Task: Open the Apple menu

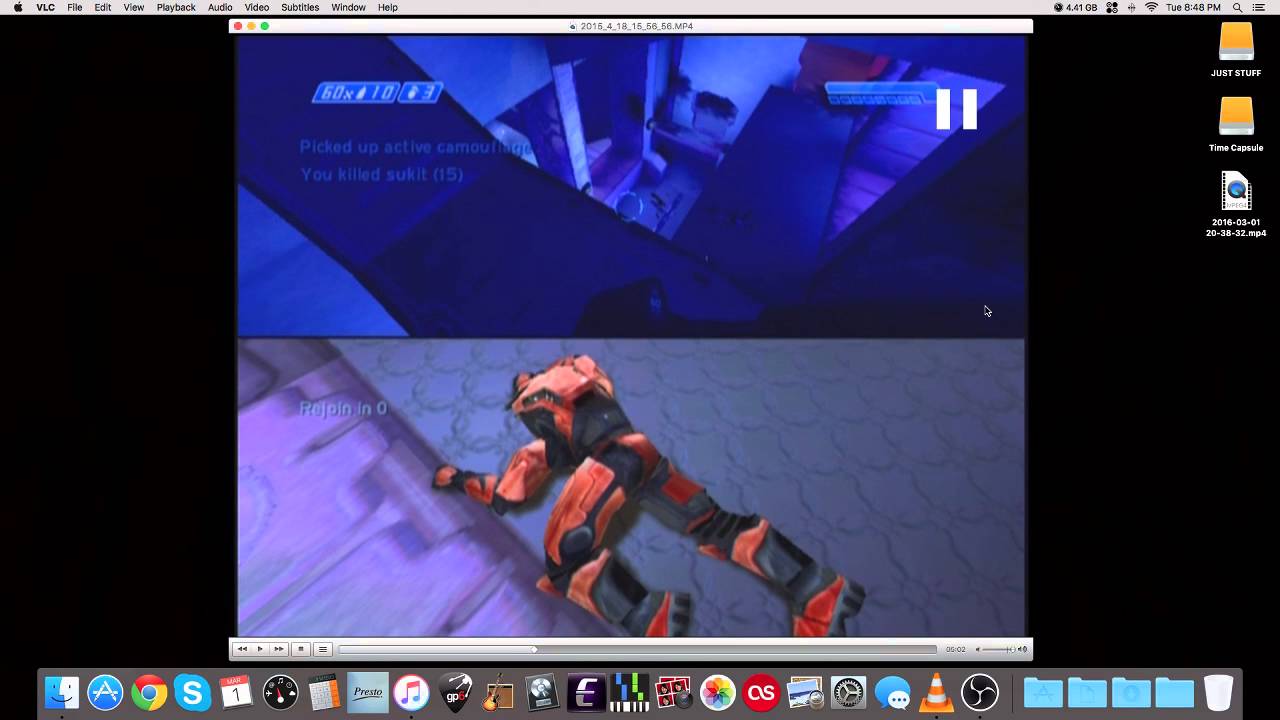Action: coord(18,7)
